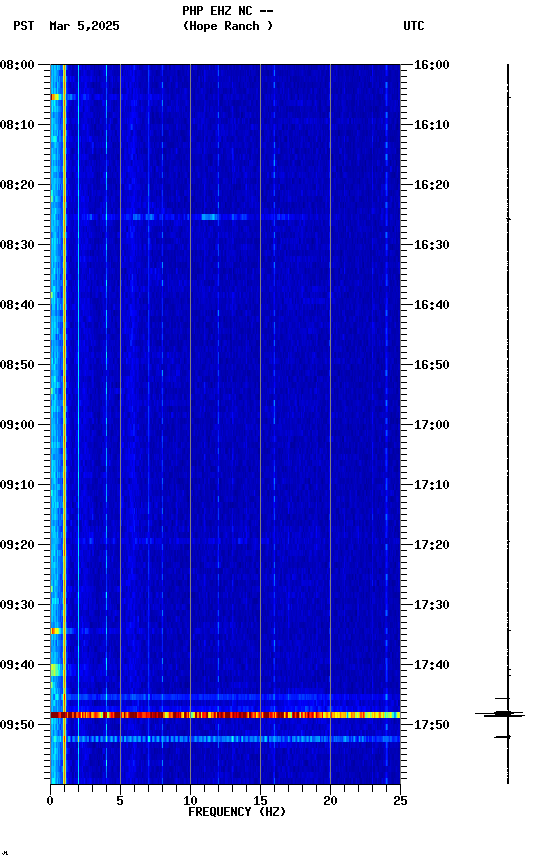Click the seismogram trace blip below 17:50
The height and width of the screenshot is (864, 552).
click(503, 737)
